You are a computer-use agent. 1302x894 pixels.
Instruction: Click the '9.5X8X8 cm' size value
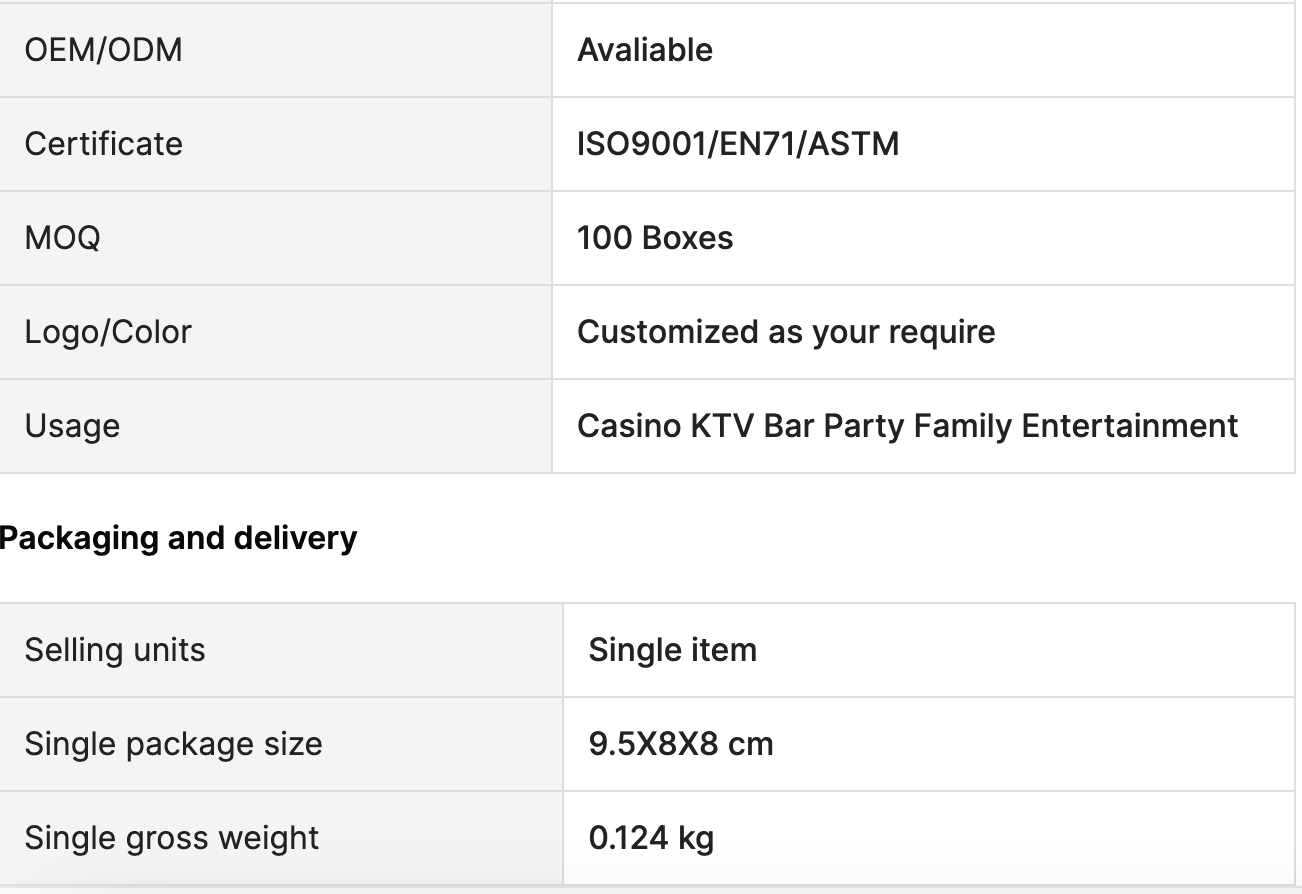[x=681, y=744]
